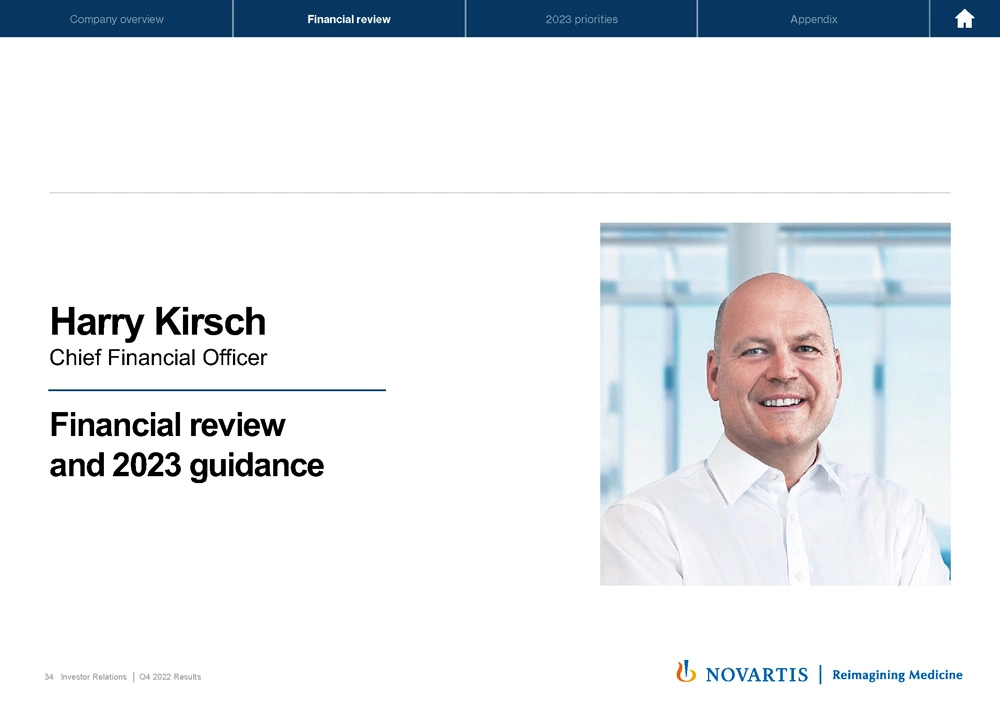Click the slide page number 34

(x=49, y=677)
